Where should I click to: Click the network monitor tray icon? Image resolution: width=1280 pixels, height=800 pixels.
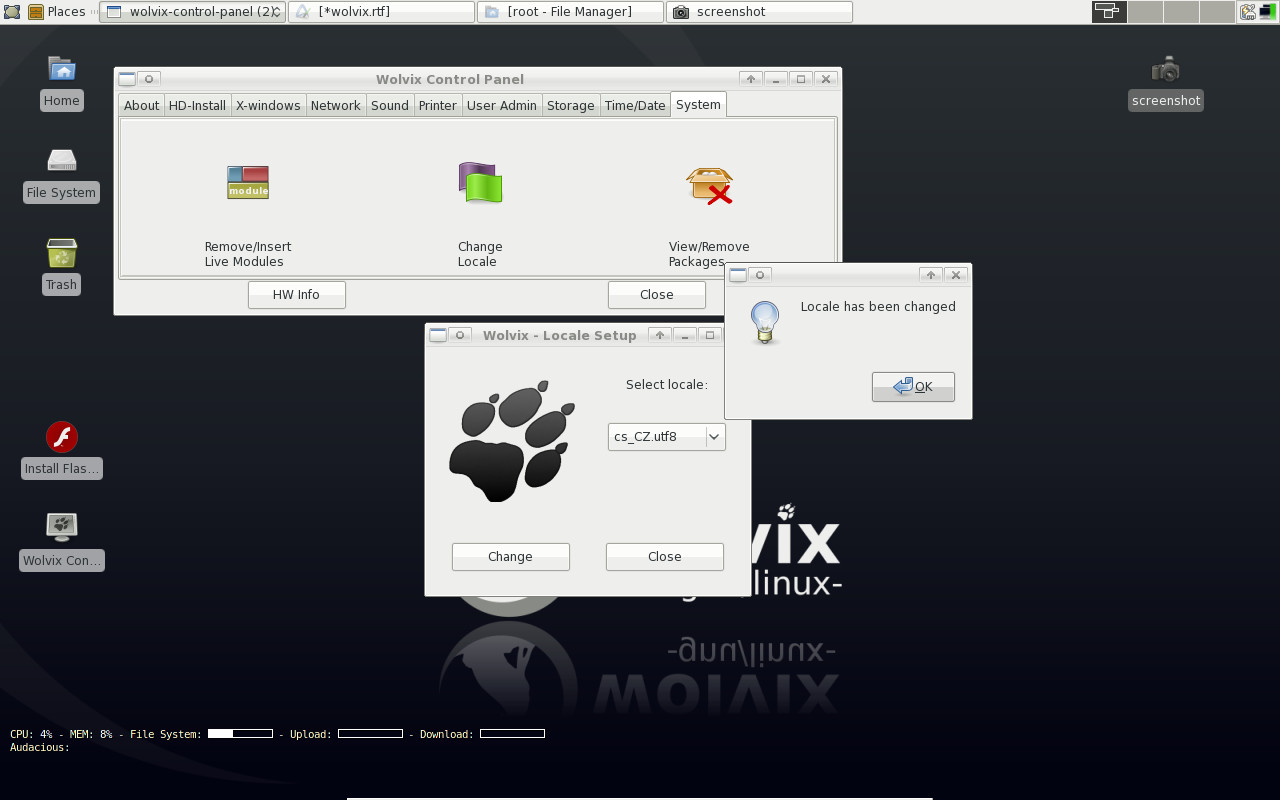[x=1268, y=12]
